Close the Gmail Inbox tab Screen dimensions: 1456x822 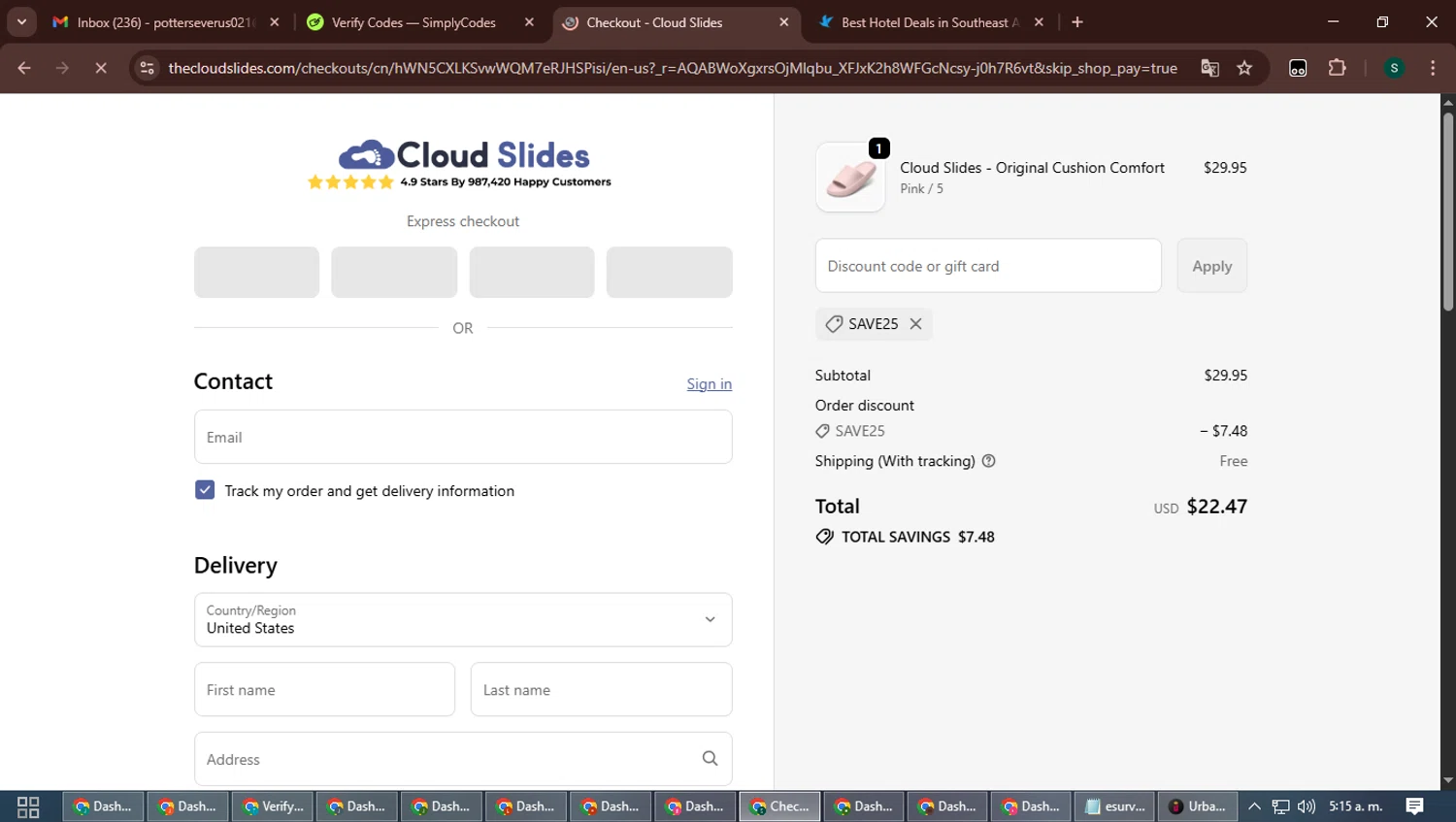[x=275, y=22]
